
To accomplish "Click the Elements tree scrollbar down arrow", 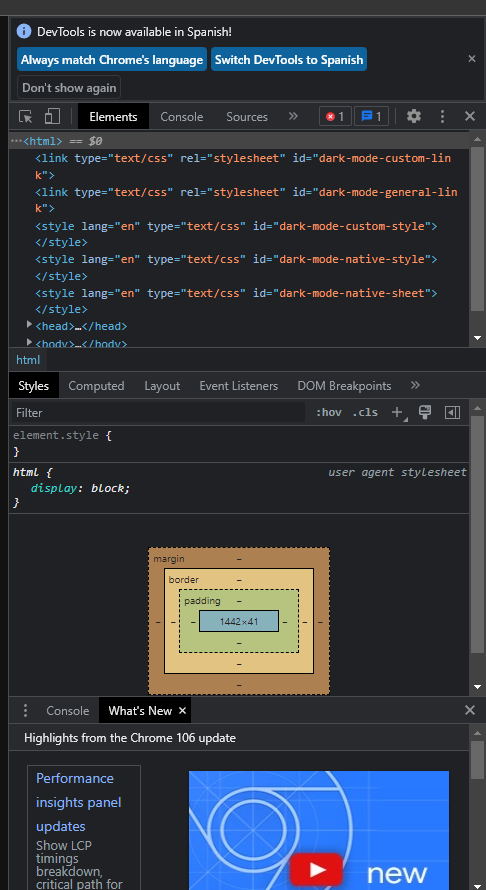I will tap(477, 338).
